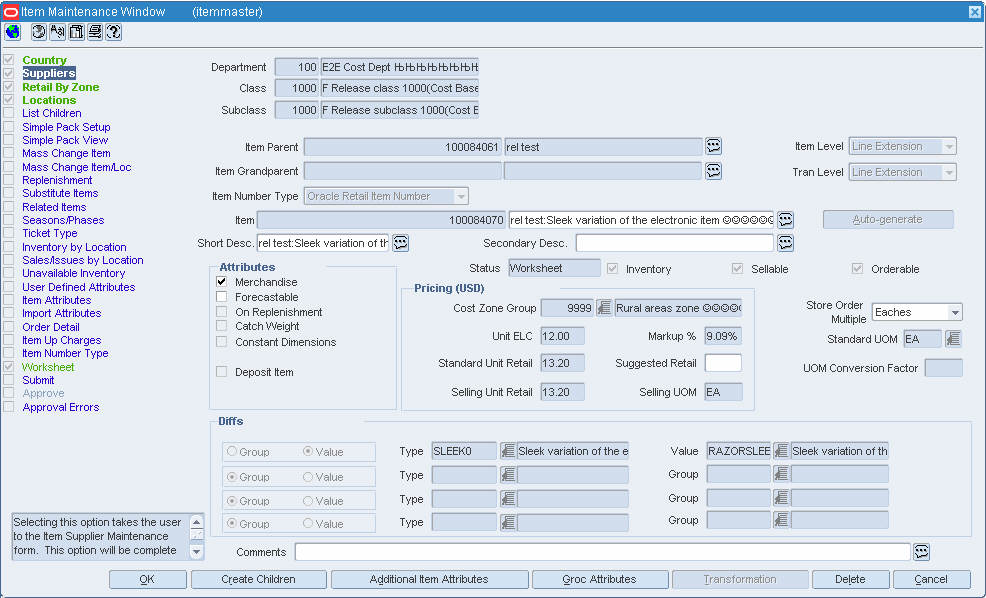Open the Item Number Type dropdown
This screenshot has height=598, width=986.
coord(462,196)
